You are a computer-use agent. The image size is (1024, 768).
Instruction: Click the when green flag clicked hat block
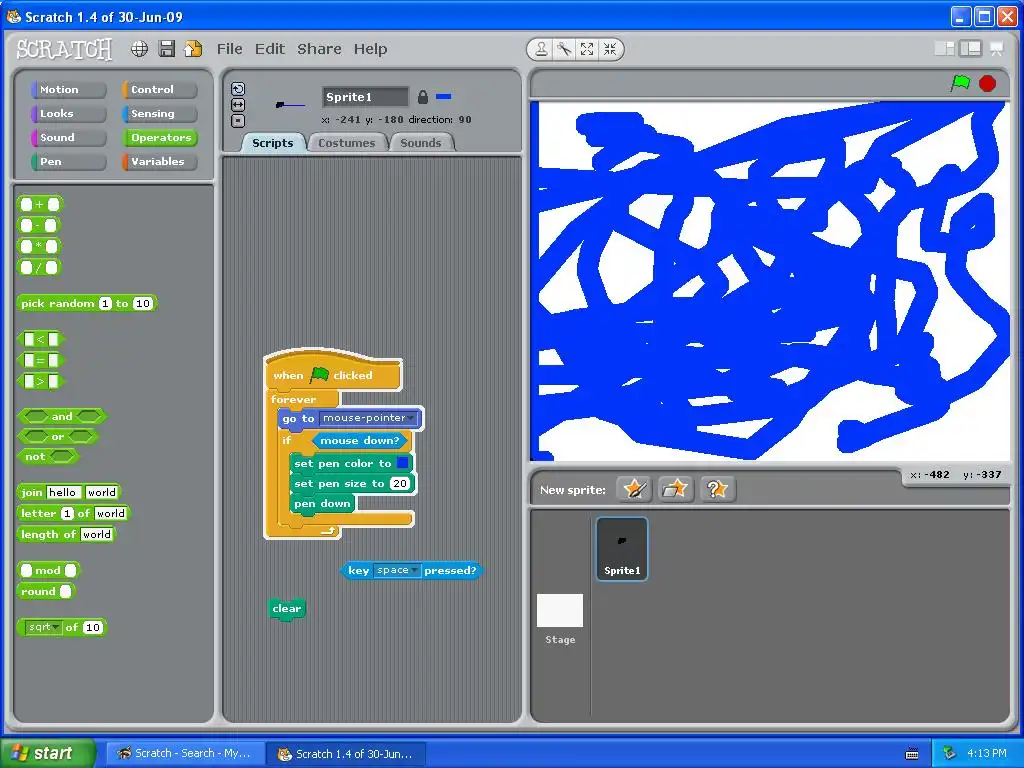click(332, 374)
